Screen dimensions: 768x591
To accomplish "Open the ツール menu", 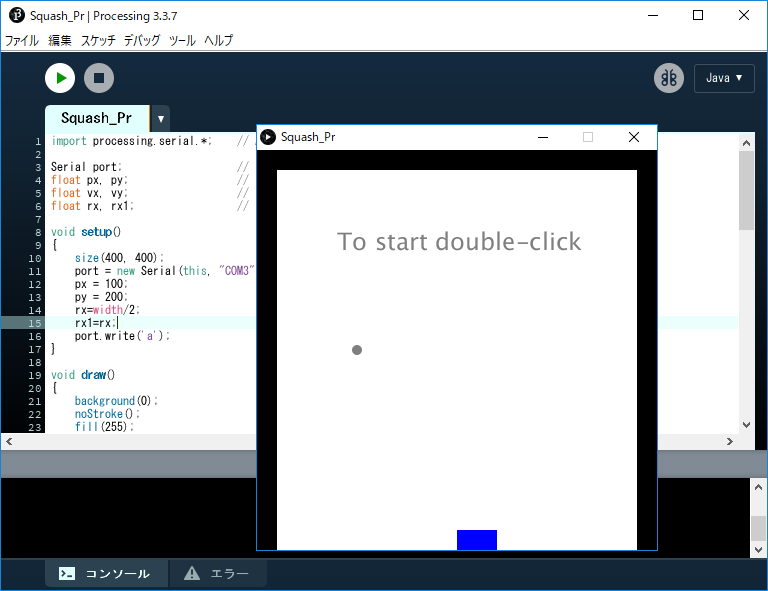I will pyautogui.click(x=182, y=40).
